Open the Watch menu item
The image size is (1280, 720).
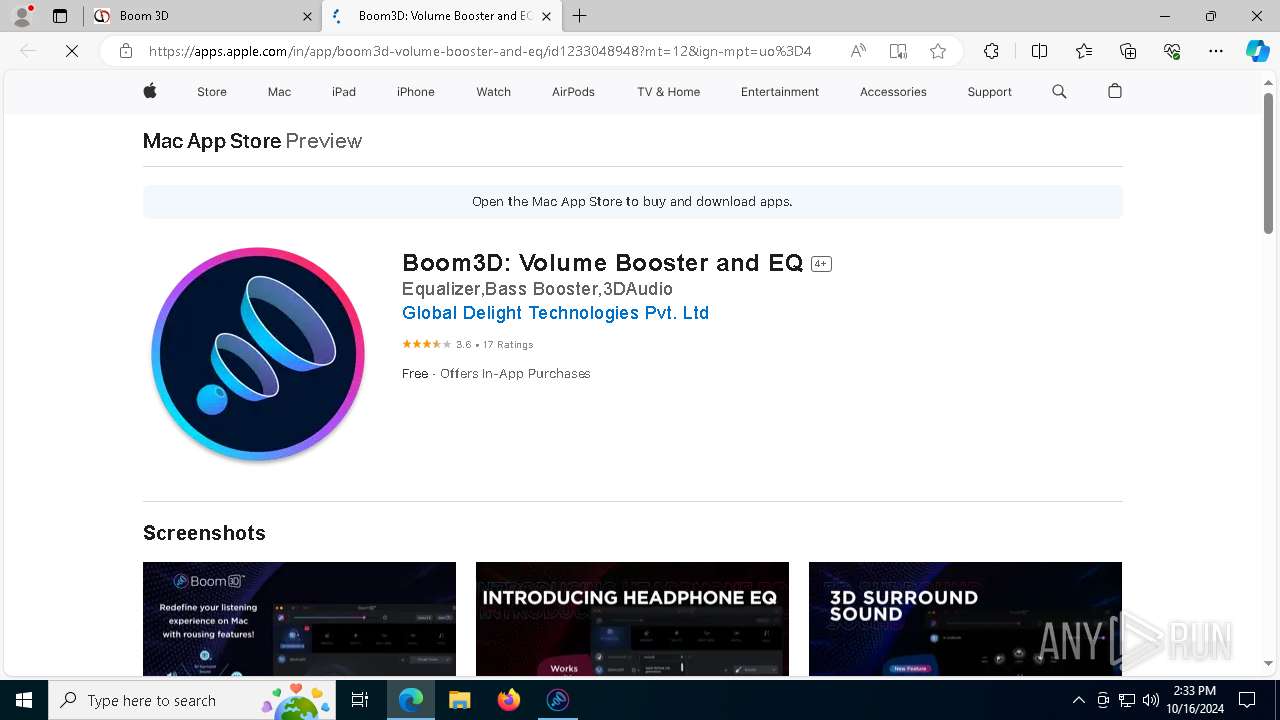(493, 92)
